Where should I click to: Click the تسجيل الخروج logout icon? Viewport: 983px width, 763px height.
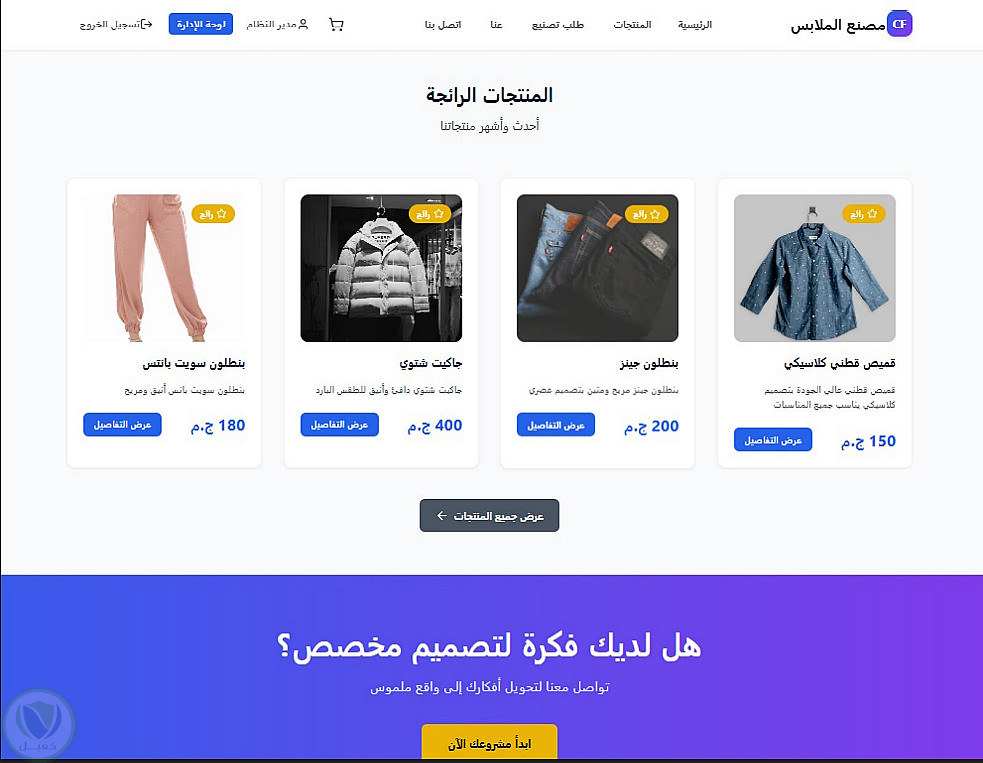click(146, 24)
